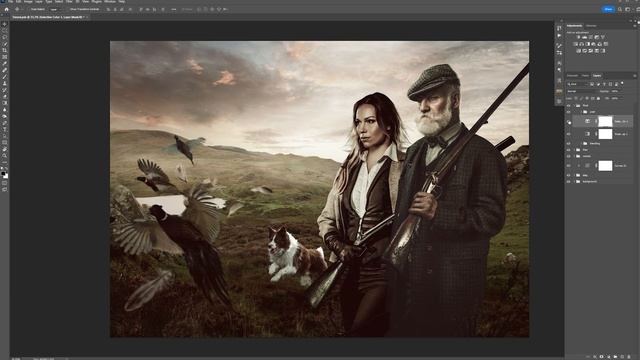This screenshot has width=640, height=360.
Task: Toggle Show Transform Controls checkbox
Action: click(x=68, y=9)
